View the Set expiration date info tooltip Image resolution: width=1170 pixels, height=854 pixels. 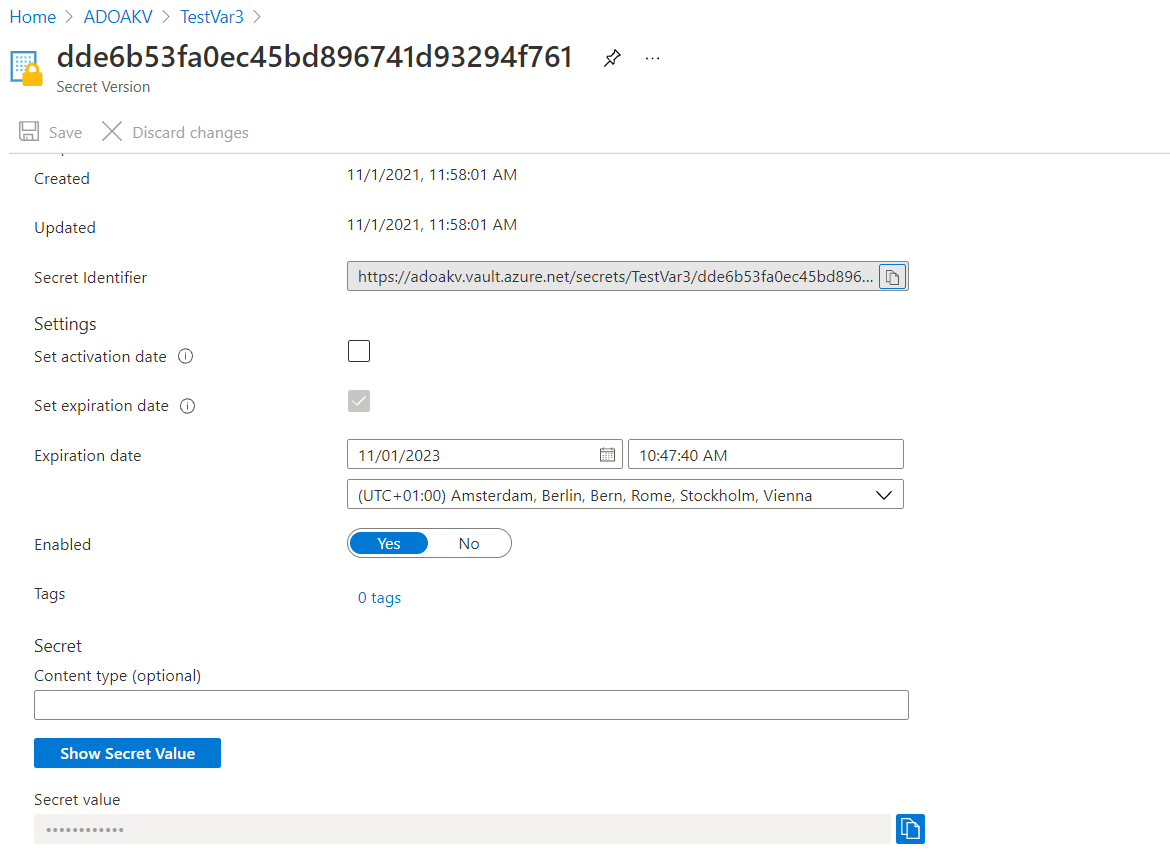(x=188, y=404)
